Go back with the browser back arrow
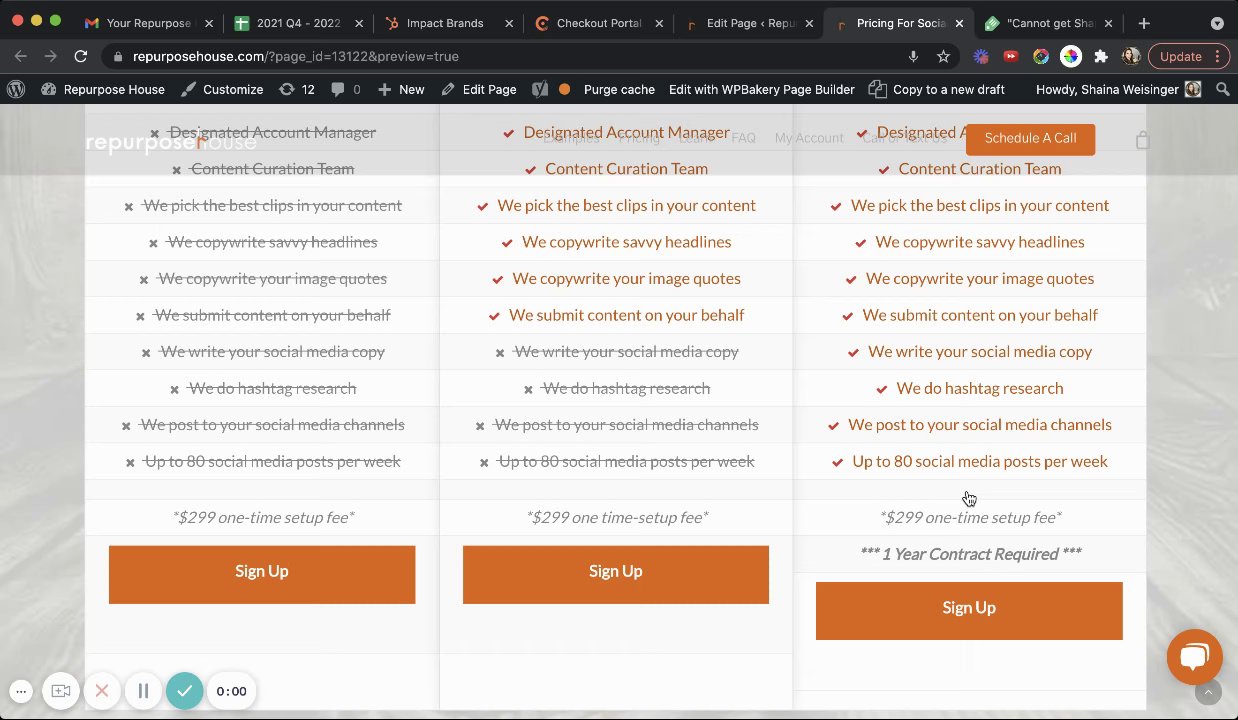 coord(20,57)
